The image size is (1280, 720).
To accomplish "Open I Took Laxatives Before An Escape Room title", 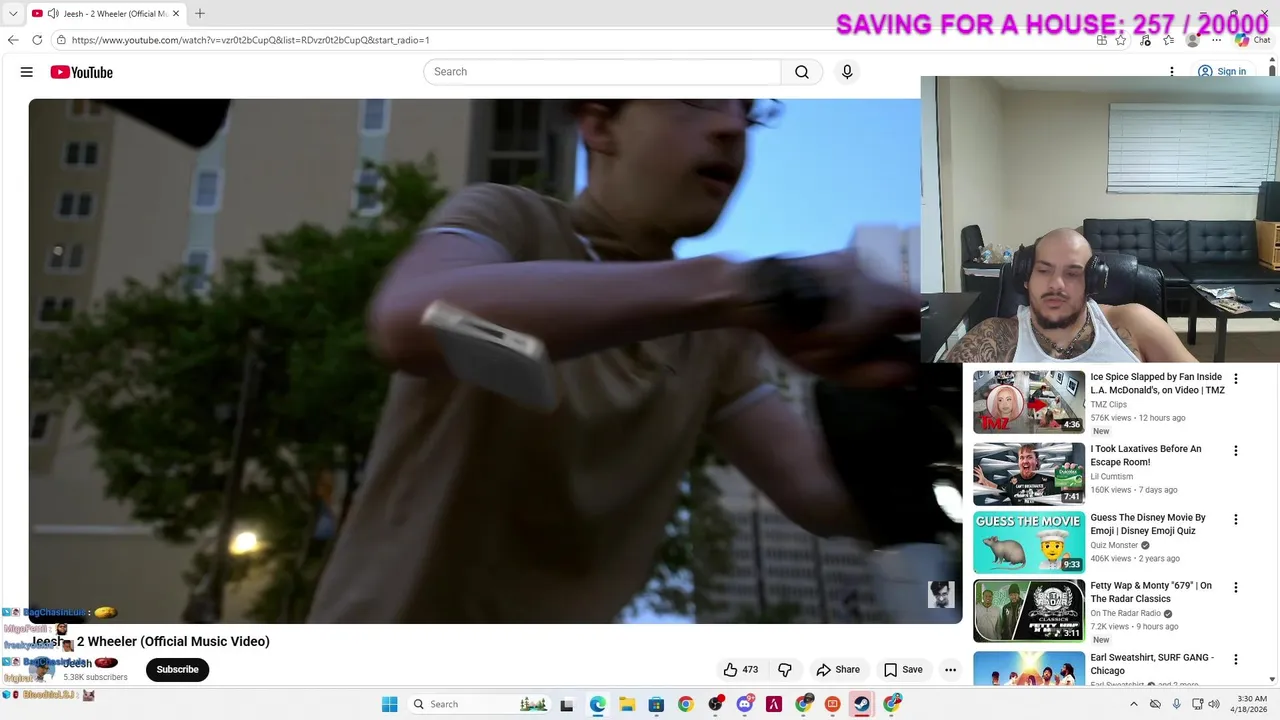I will tap(1146, 455).
